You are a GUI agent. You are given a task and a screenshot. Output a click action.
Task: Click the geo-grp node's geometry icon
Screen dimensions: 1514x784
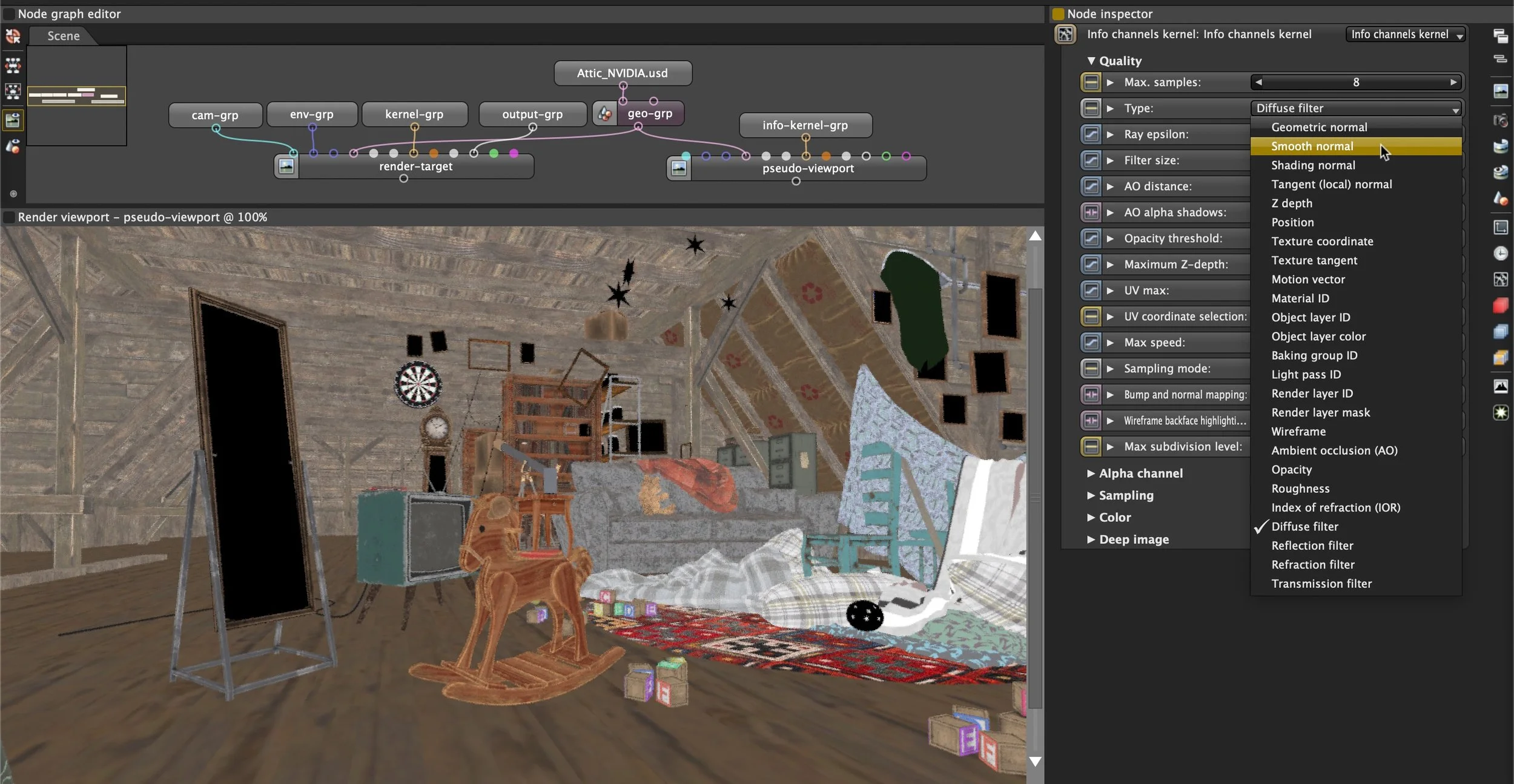[604, 113]
